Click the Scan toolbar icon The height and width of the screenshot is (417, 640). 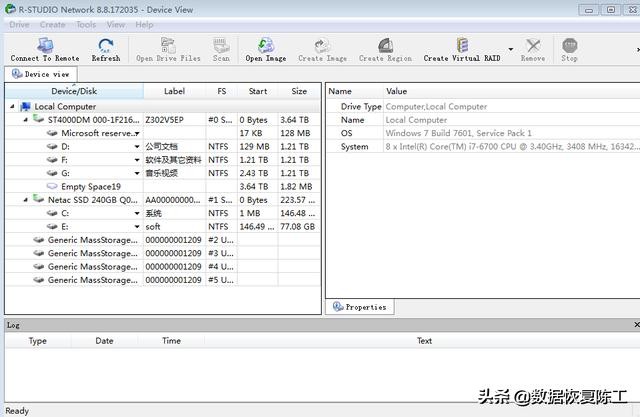tap(221, 45)
